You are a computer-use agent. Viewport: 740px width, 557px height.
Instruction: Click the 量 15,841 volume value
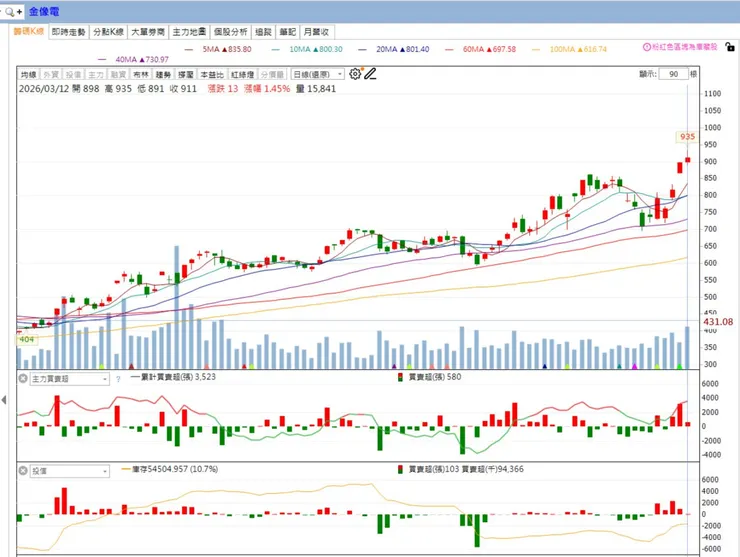pyautogui.click(x=316, y=89)
